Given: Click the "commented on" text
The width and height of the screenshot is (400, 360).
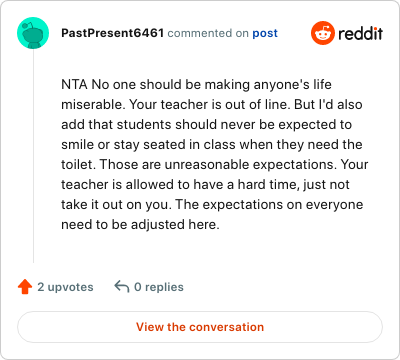Looking at the screenshot, I should [208, 33].
